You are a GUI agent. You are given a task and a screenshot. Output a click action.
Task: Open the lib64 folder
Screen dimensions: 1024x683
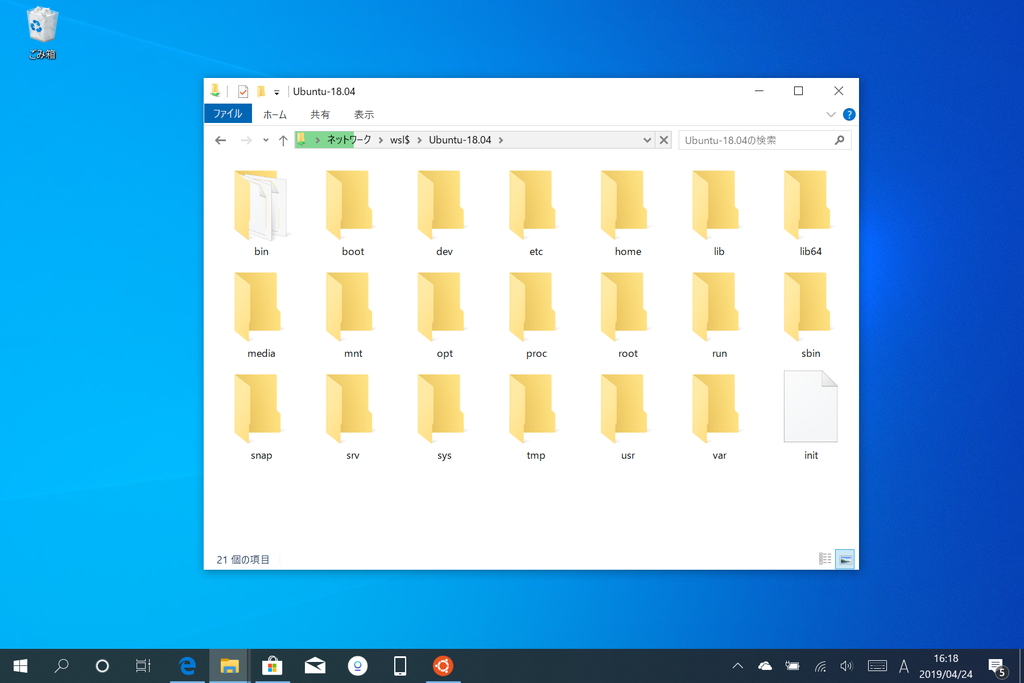(810, 213)
